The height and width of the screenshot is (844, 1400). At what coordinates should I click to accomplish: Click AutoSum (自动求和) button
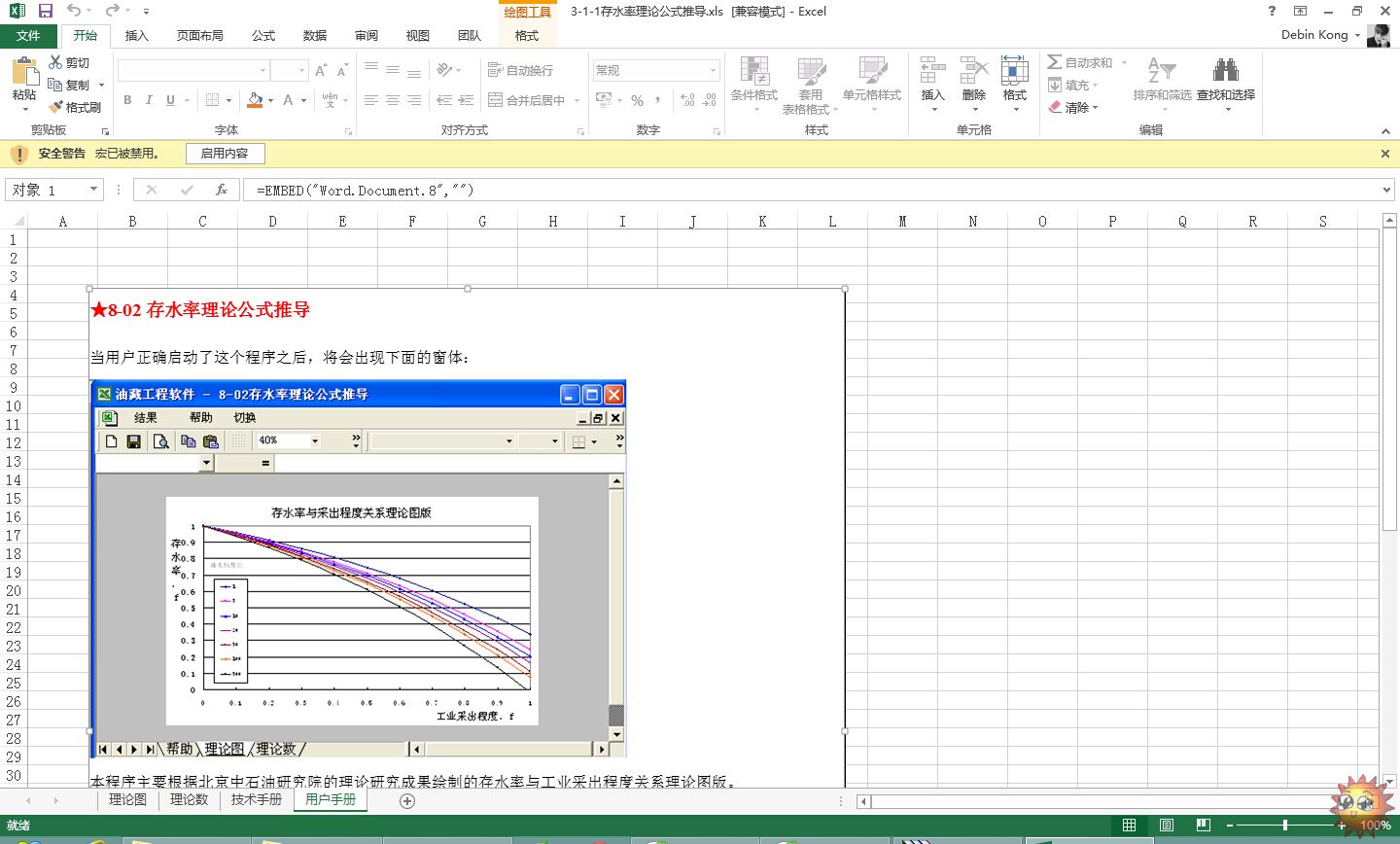(x=1080, y=62)
